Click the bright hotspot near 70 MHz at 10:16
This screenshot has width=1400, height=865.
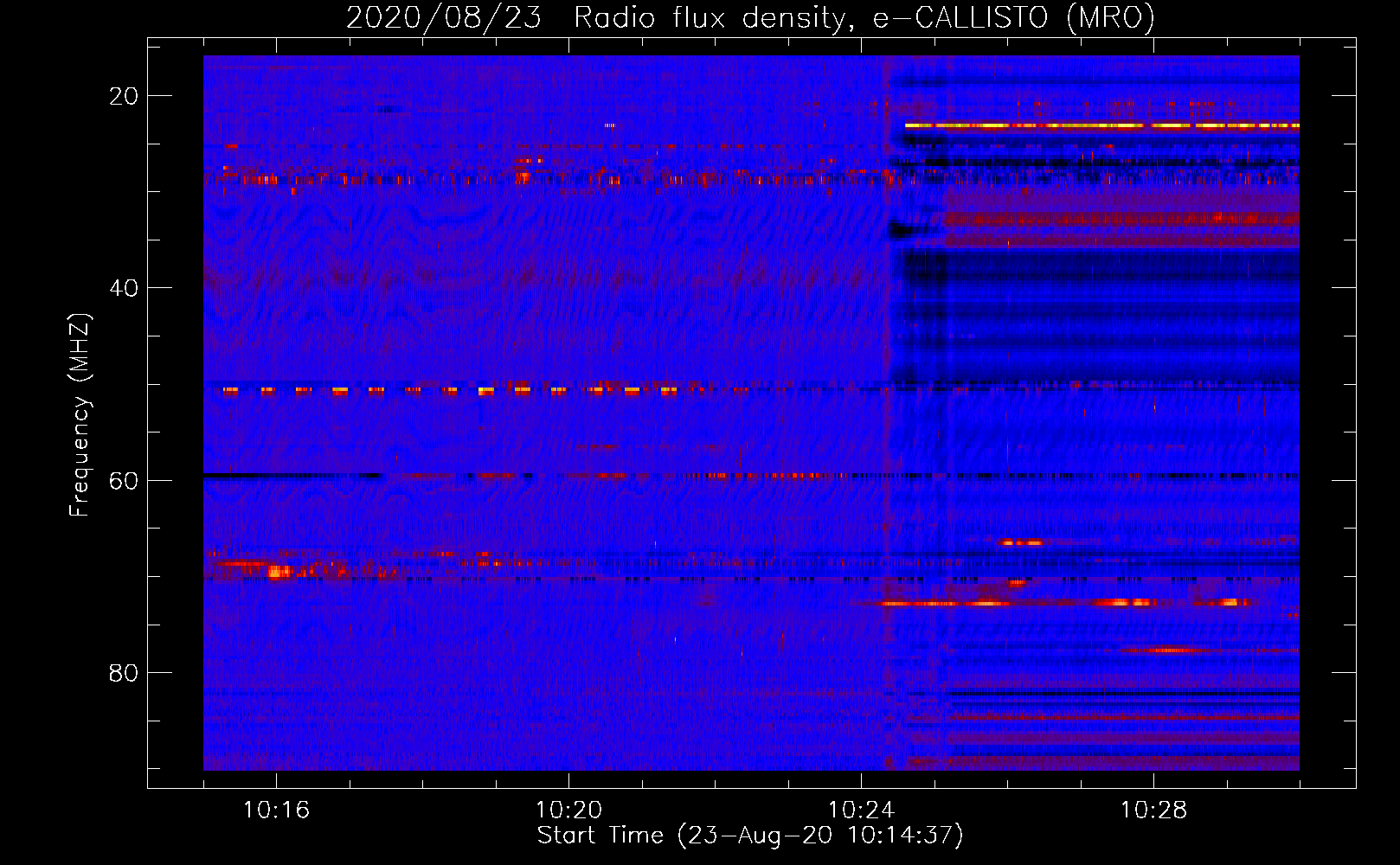(x=279, y=571)
